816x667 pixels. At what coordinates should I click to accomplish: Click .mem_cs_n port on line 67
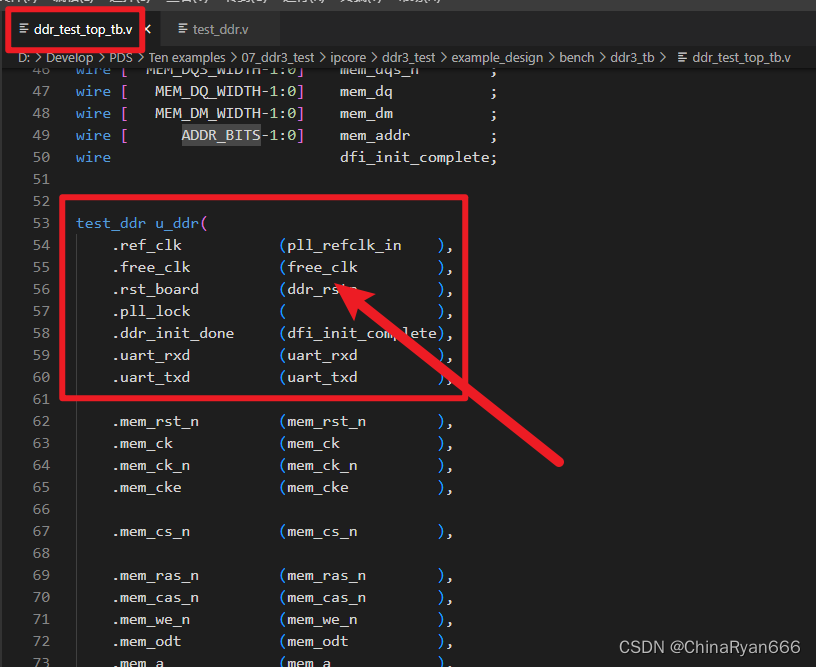(x=151, y=532)
